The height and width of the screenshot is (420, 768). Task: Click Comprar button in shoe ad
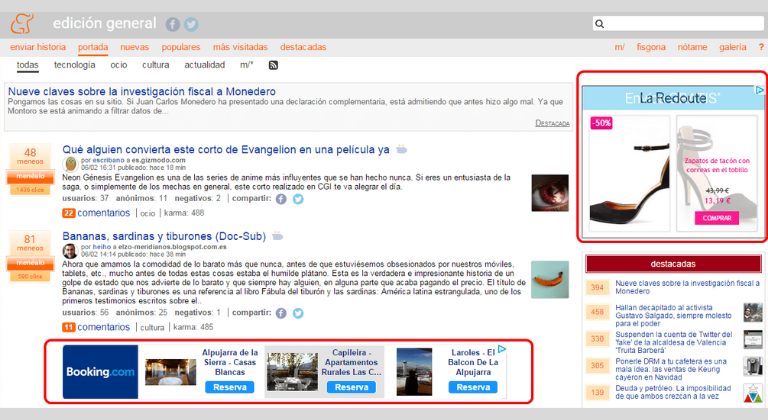[717, 218]
